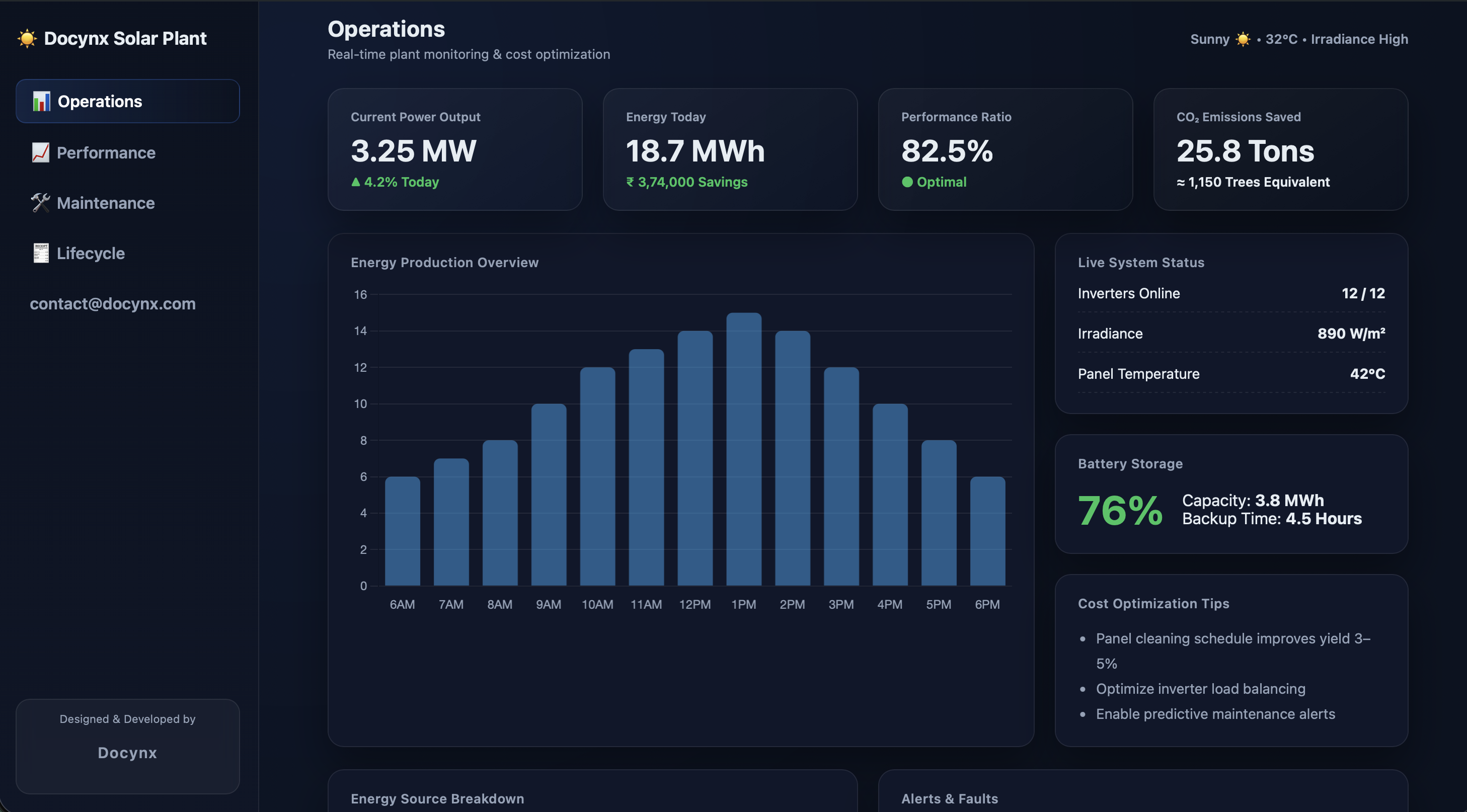
Task: Click the tools icon beside Maintenance
Action: [40, 203]
